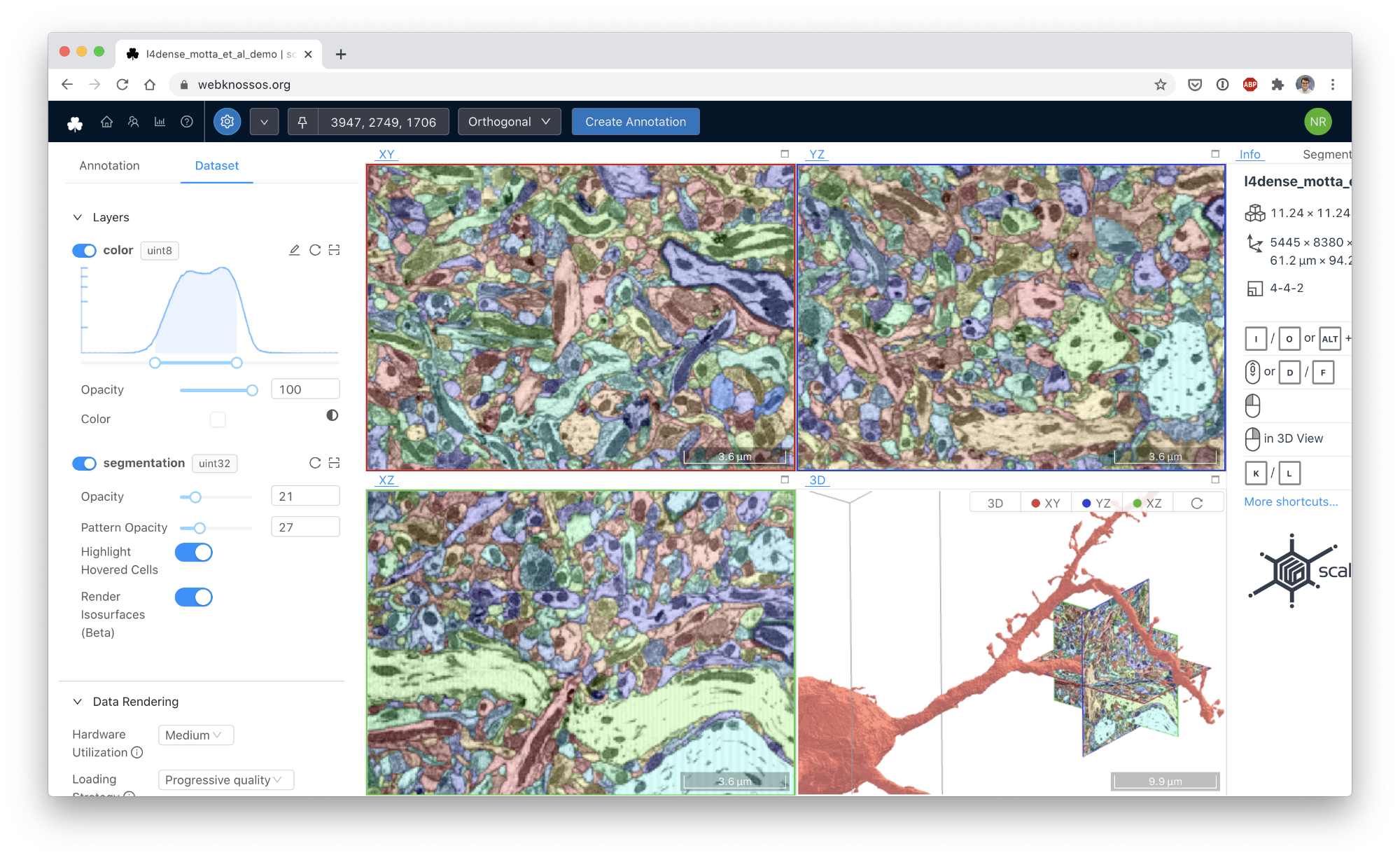Click the settings gear icon in toolbar
The width and height of the screenshot is (1400, 860).
[227, 122]
